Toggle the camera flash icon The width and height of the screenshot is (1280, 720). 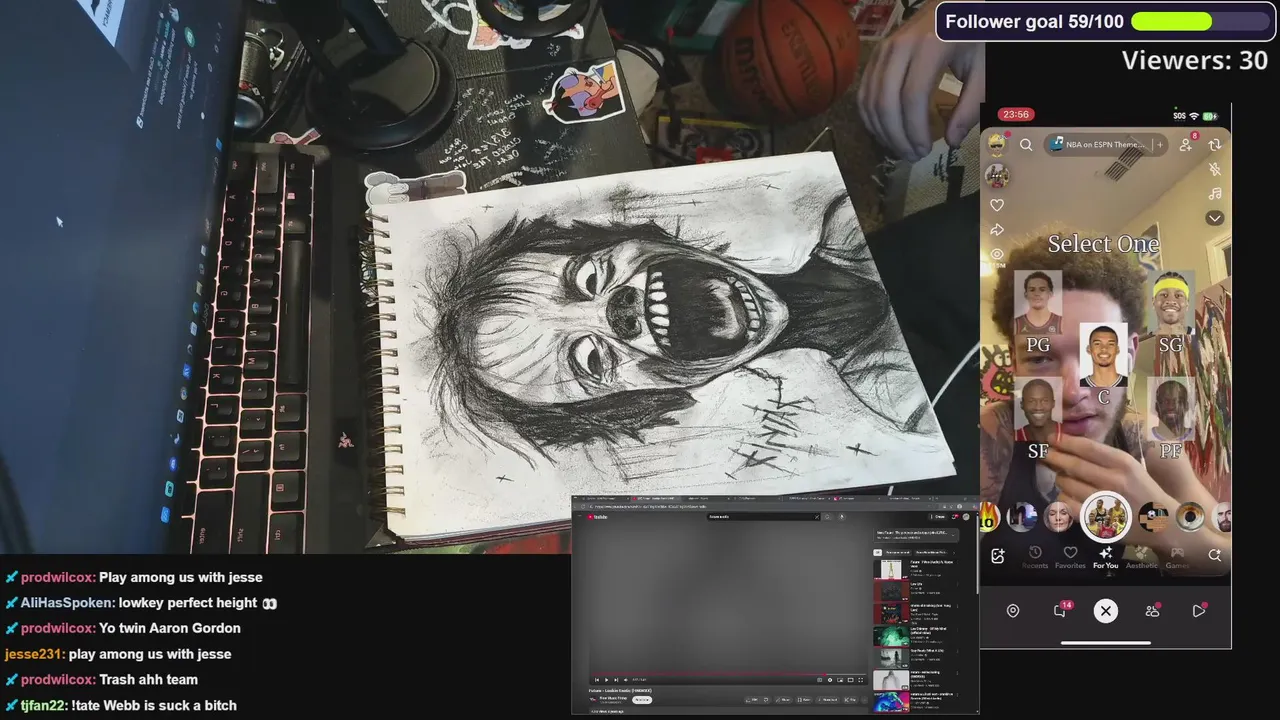[x=1215, y=169]
